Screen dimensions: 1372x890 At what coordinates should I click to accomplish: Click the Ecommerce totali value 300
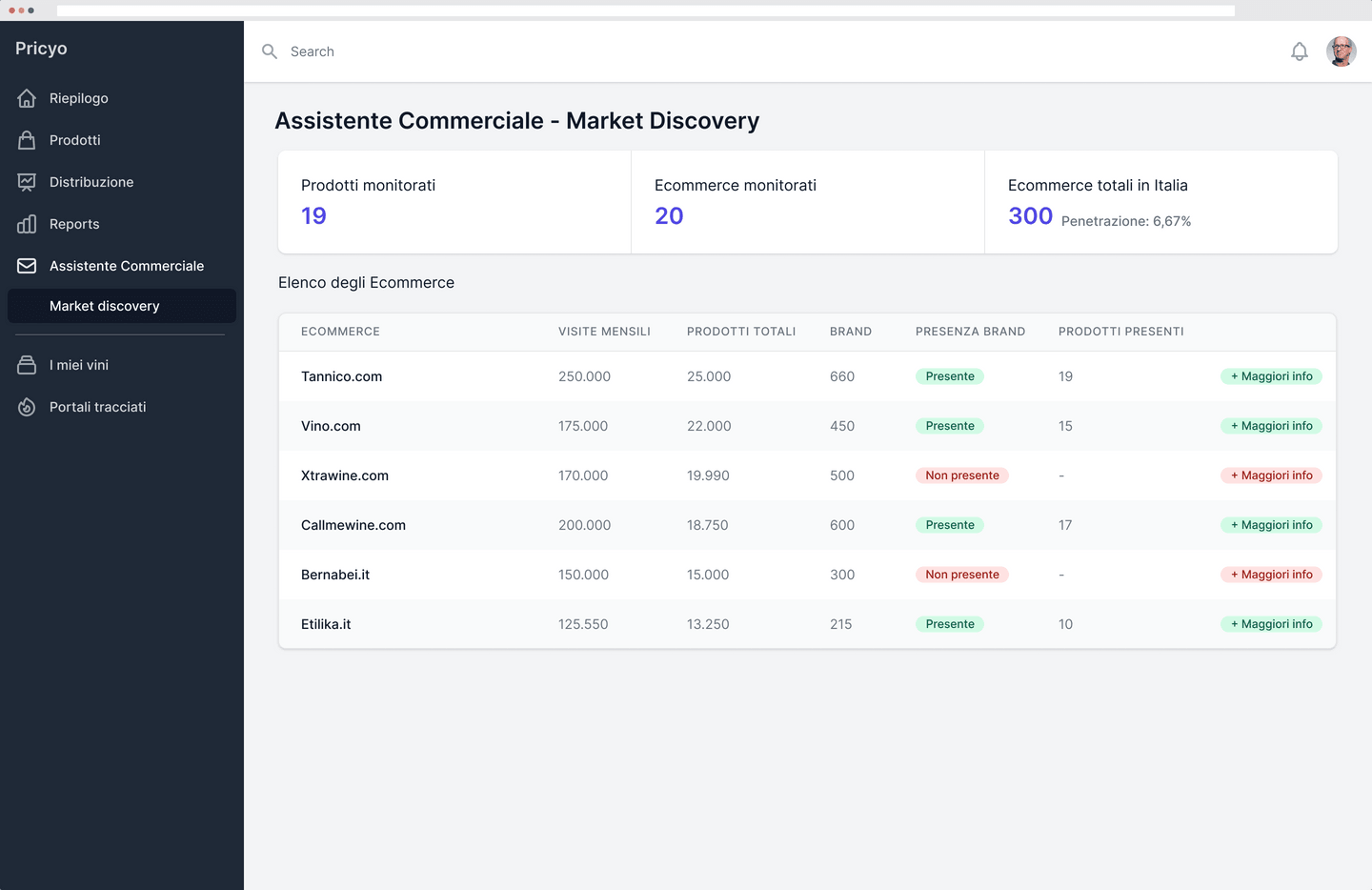click(x=1030, y=216)
